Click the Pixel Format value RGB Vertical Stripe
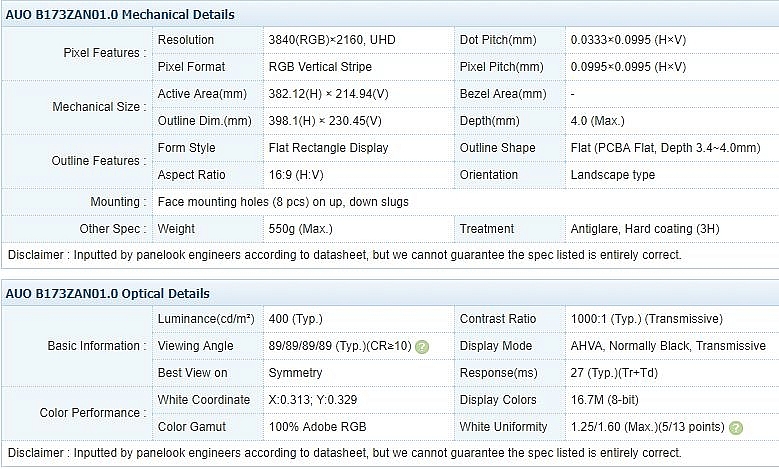The width and height of the screenshot is (779, 469). pos(320,67)
